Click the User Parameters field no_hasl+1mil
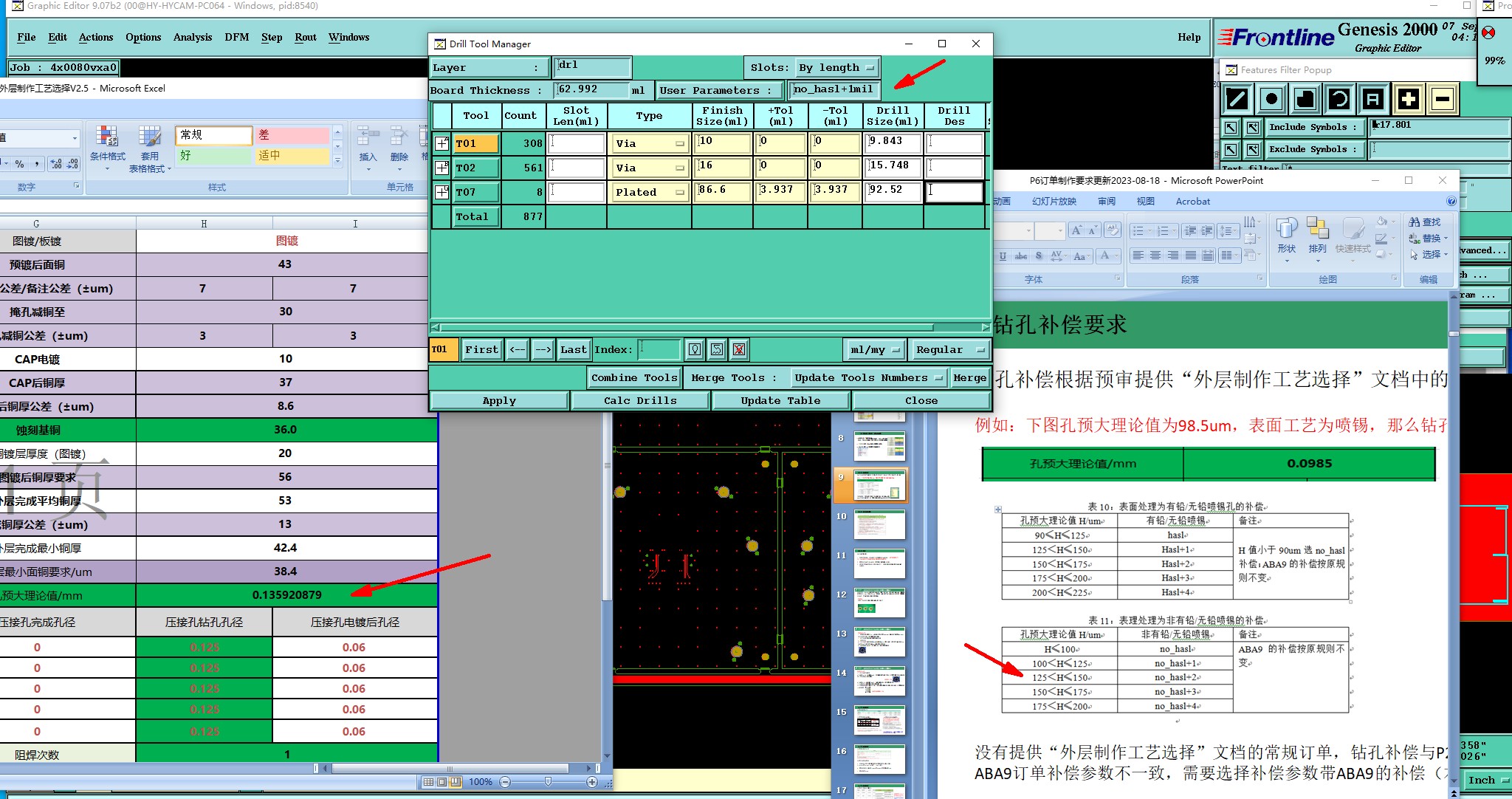 [x=834, y=89]
